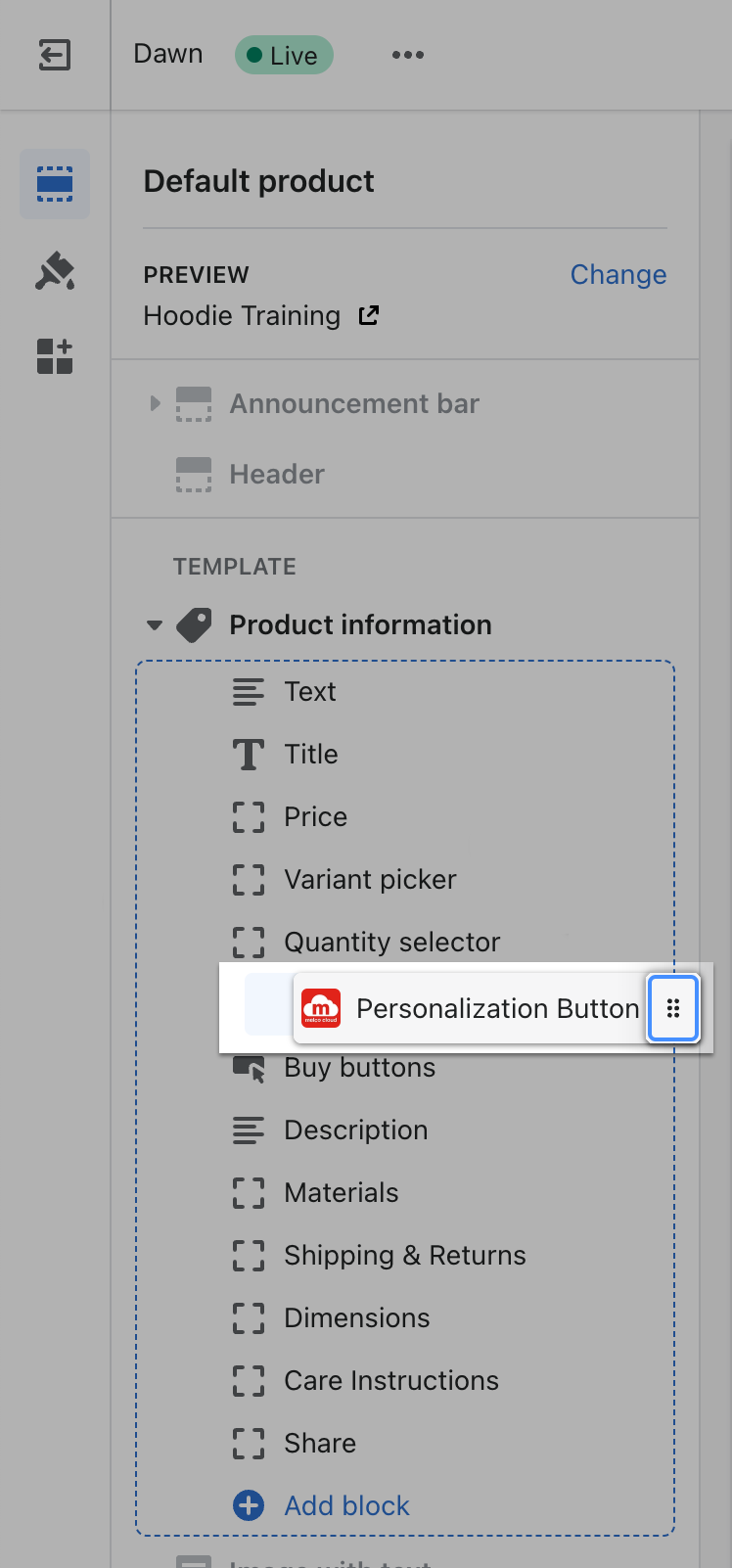732x1568 pixels.
Task: Click the three-dot actions menu beside Live
Action: (x=408, y=55)
